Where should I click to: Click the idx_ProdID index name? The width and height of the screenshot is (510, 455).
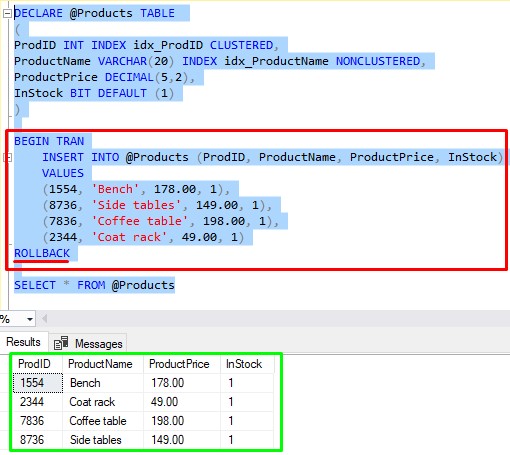point(168,45)
